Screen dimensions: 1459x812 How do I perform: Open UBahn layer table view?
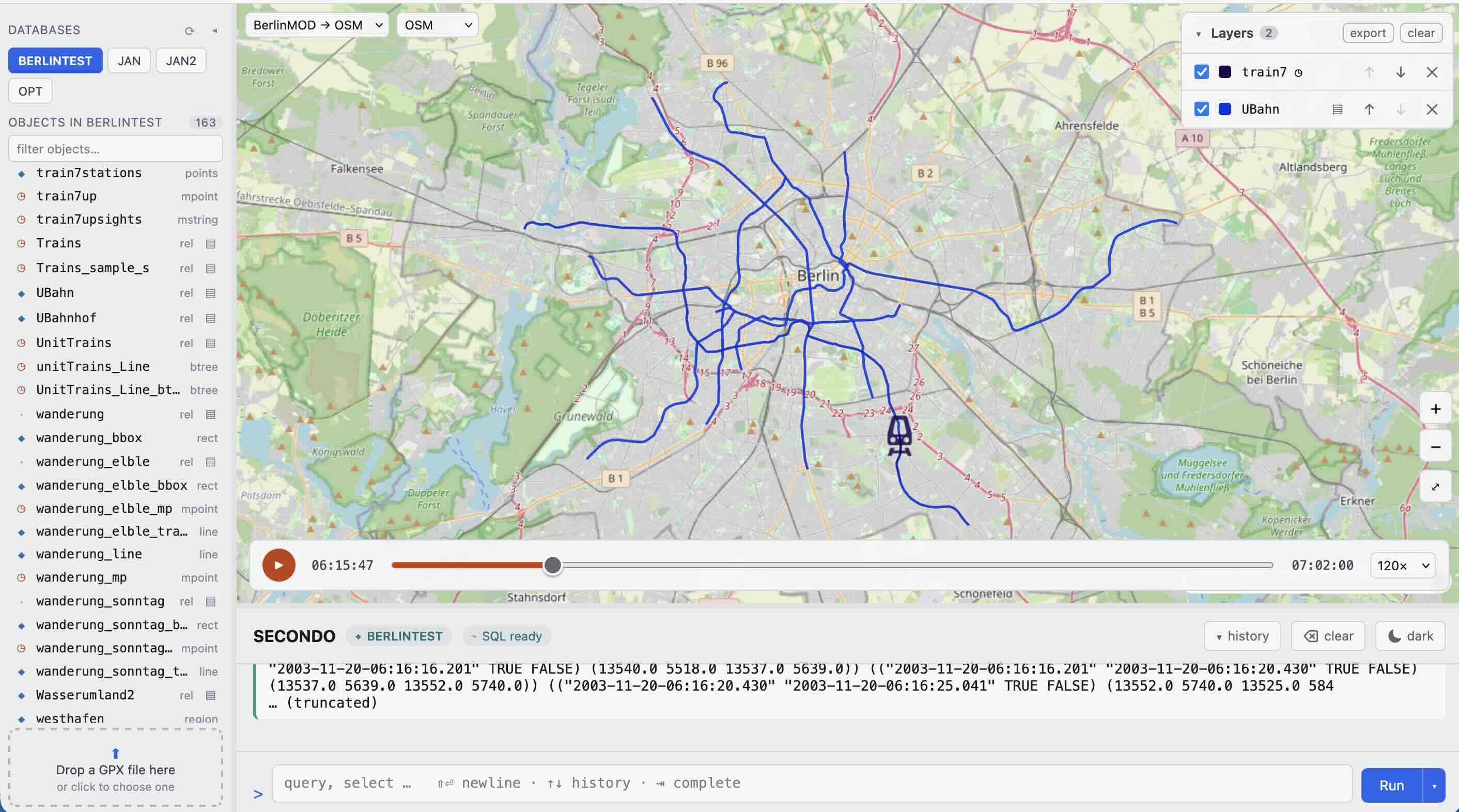(1337, 110)
